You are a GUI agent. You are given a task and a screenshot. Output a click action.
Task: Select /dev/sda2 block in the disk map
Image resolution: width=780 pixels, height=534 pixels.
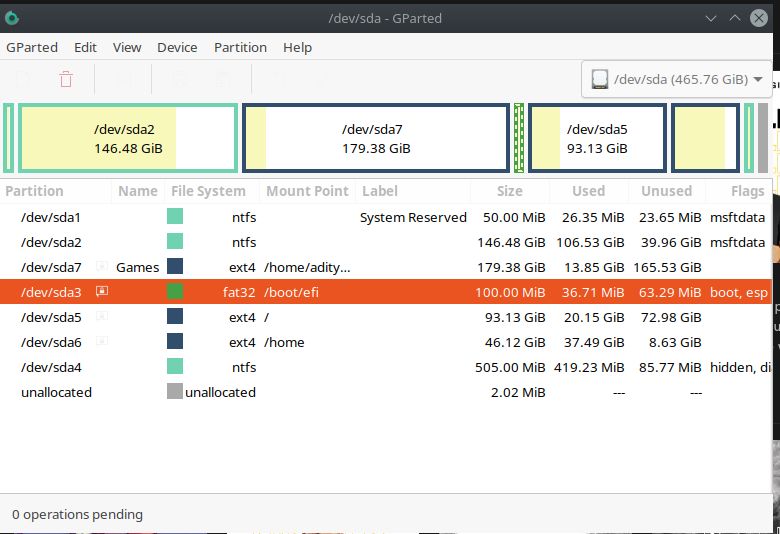click(128, 138)
